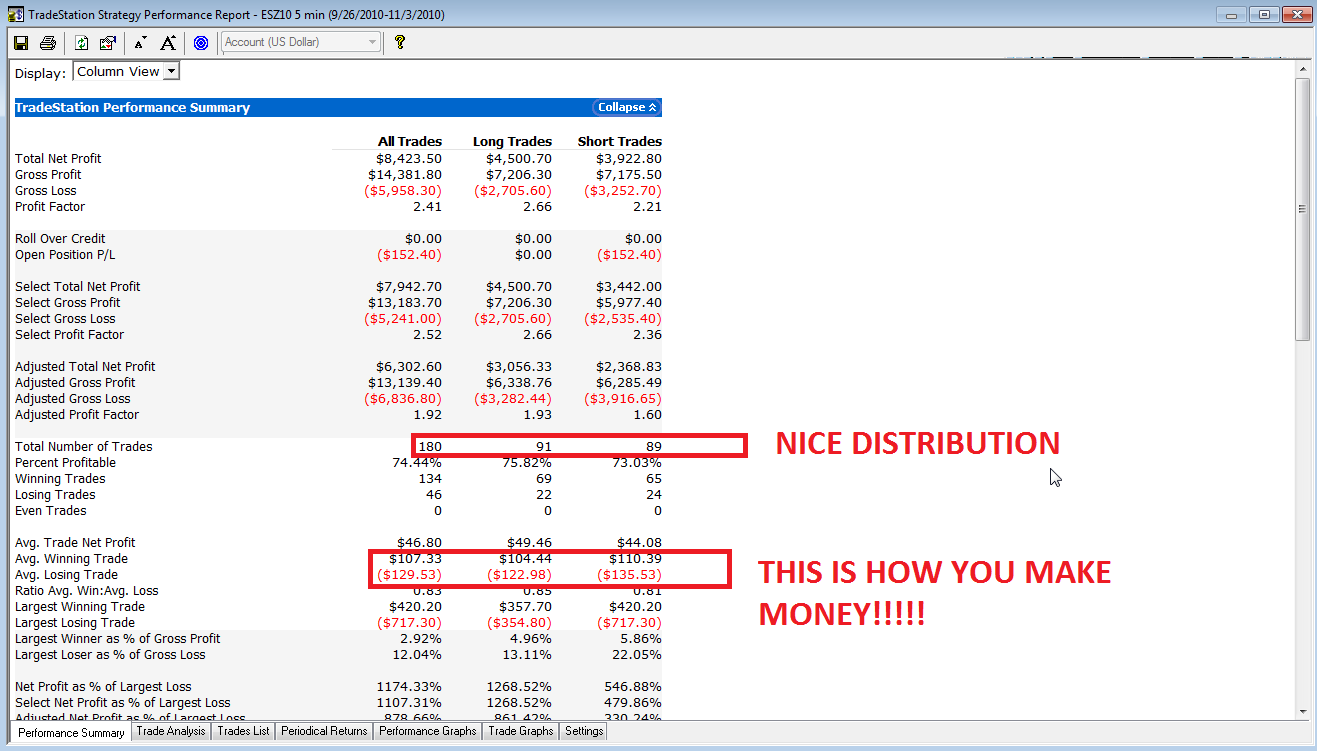The image size is (1317, 751).
Task: Select the Total Net Profit row label
Action: coord(58,158)
